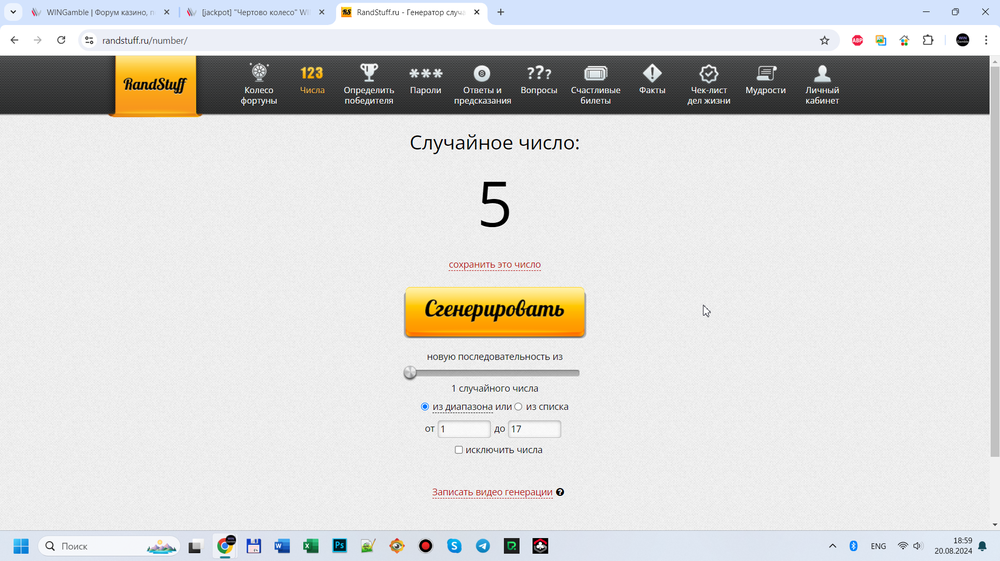Open Skype from the taskbar
Image resolution: width=1000 pixels, height=561 pixels.
click(454, 546)
